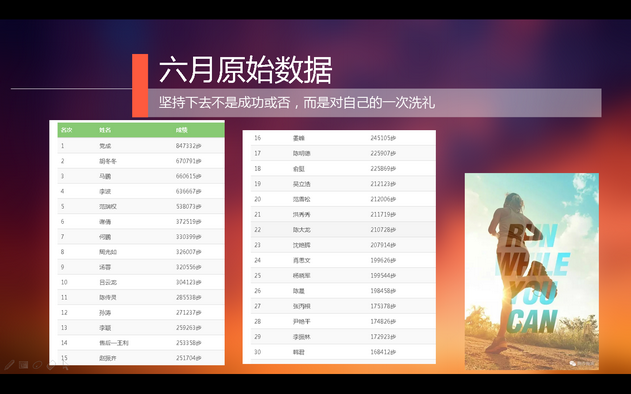Click the orange accent bar beside title
631x394 pixels.
140,85
